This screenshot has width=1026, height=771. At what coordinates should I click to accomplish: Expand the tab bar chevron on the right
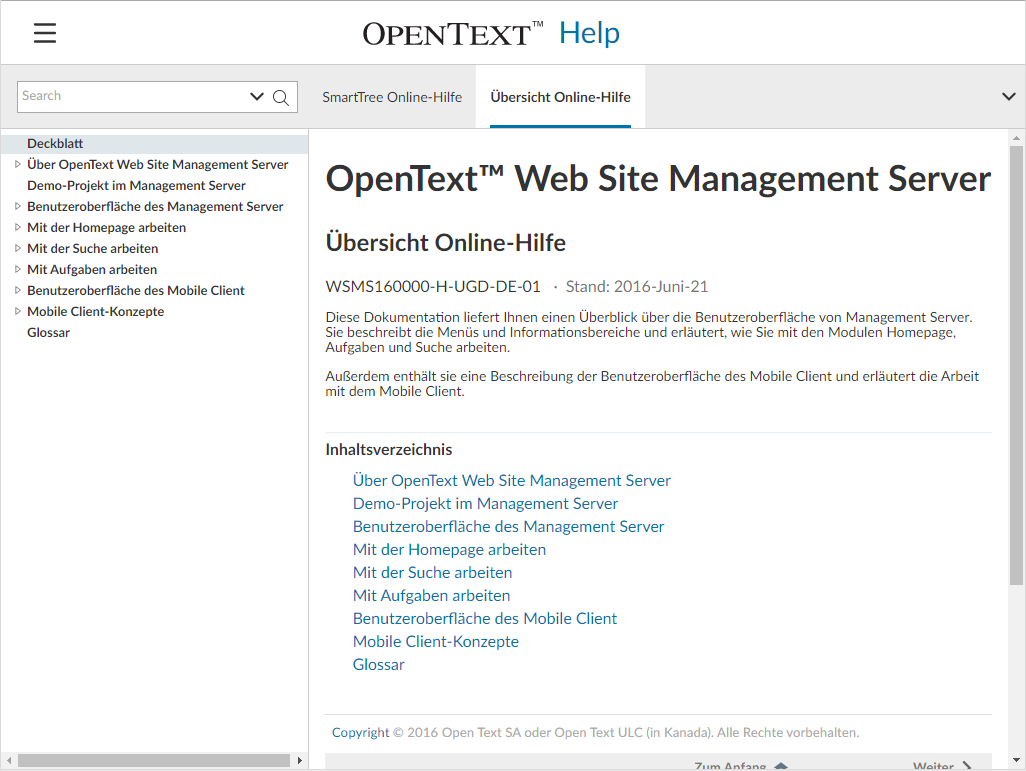pos(1008,97)
